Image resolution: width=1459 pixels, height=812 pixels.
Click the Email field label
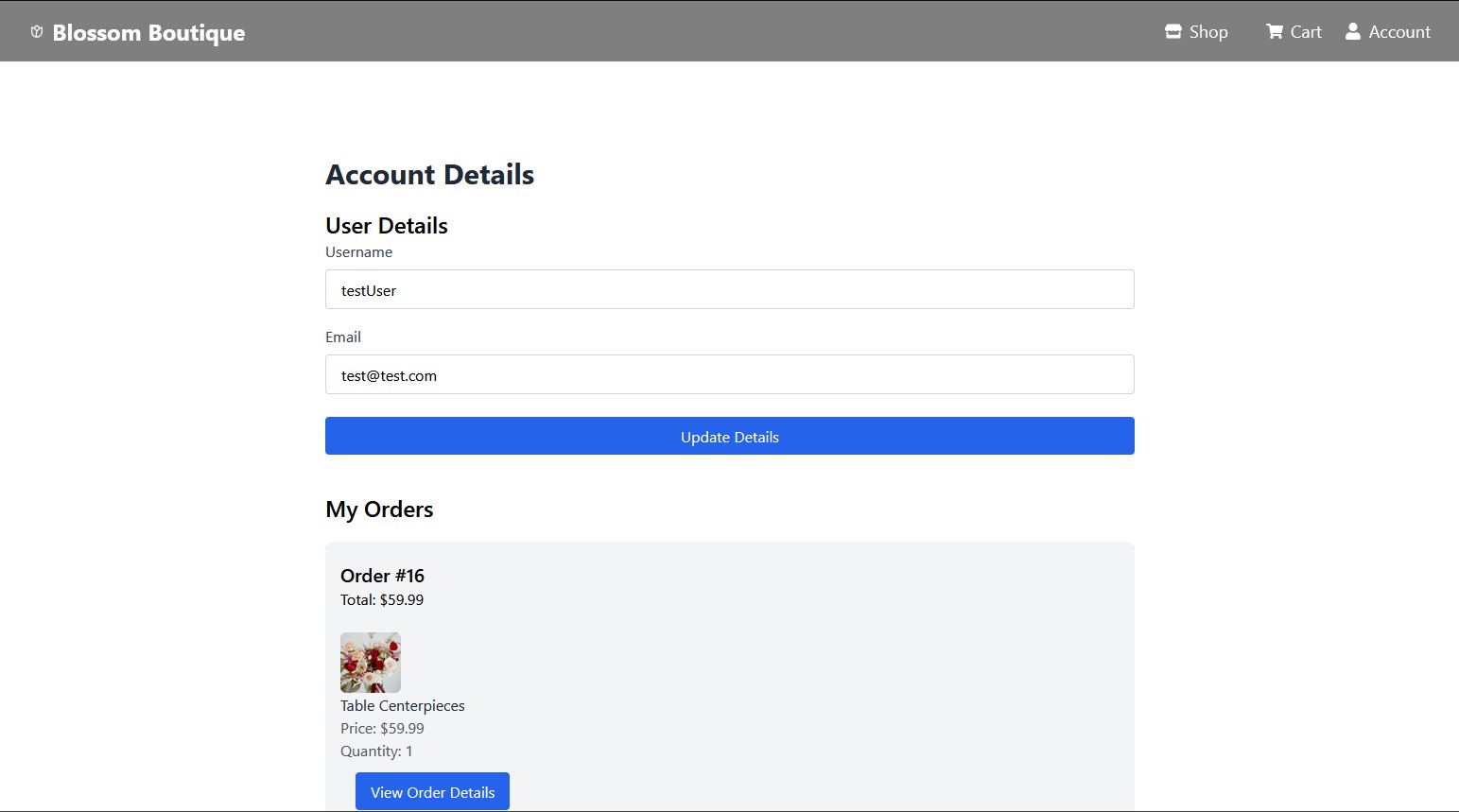[343, 337]
